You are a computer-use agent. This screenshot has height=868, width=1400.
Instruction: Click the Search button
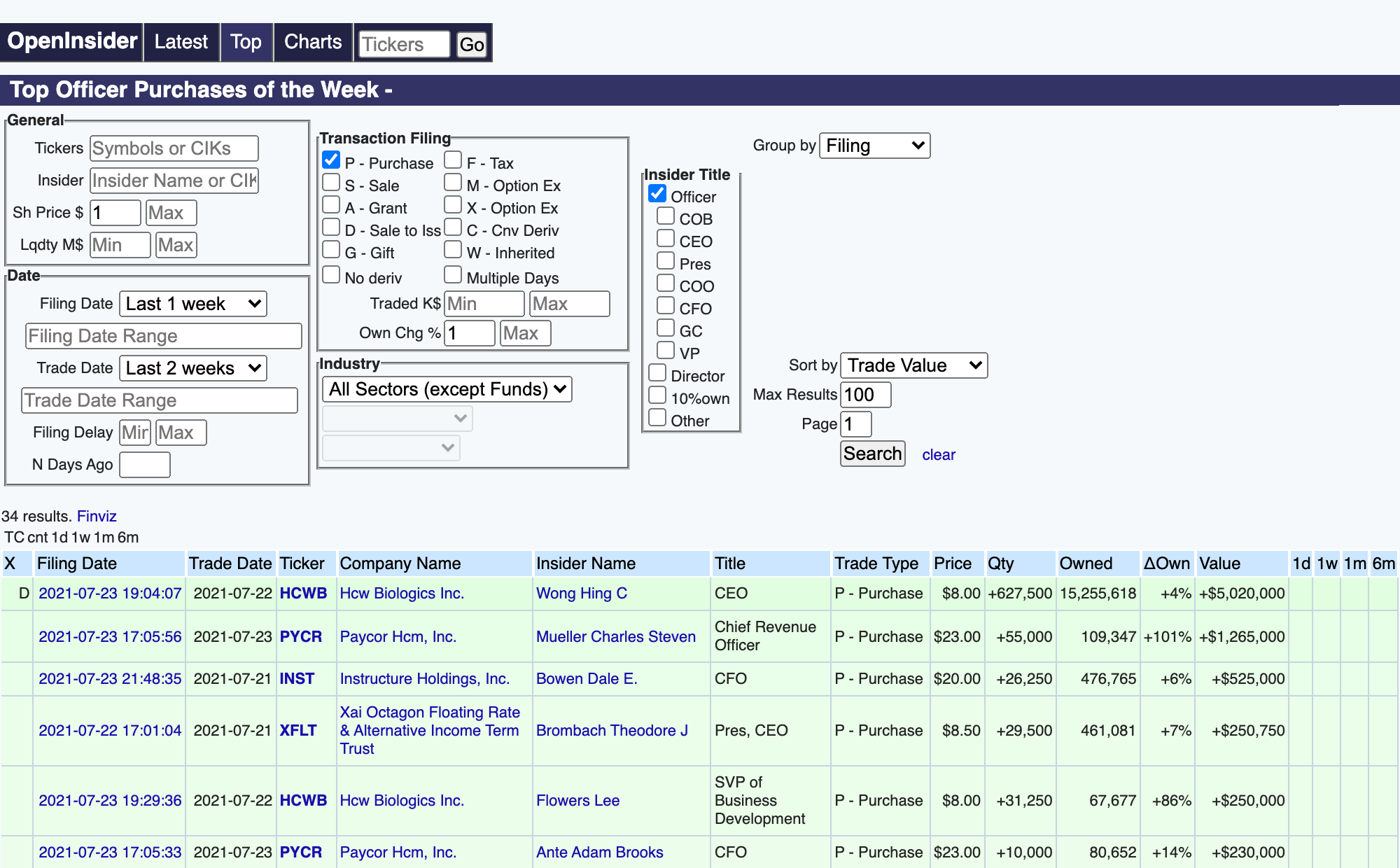pyautogui.click(x=873, y=454)
